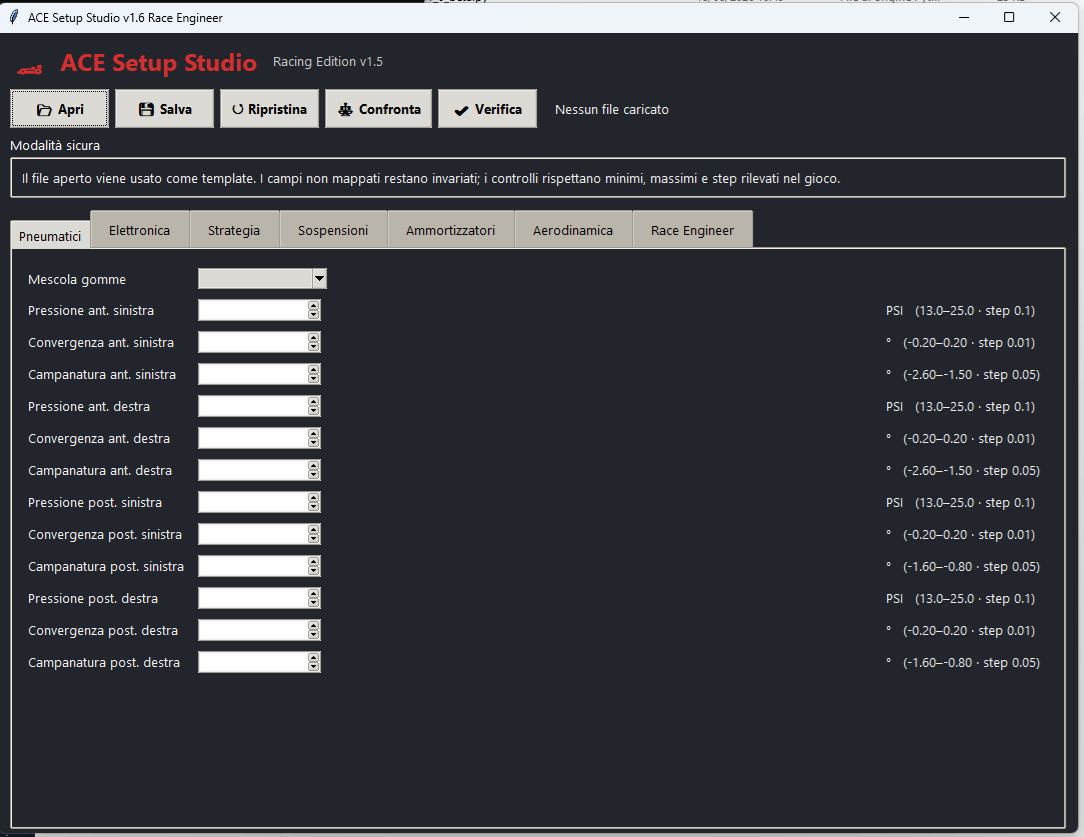Minimize the ACE Setup Studio window
The height and width of the screenshot is (837, 1084).
coord(964,17)
